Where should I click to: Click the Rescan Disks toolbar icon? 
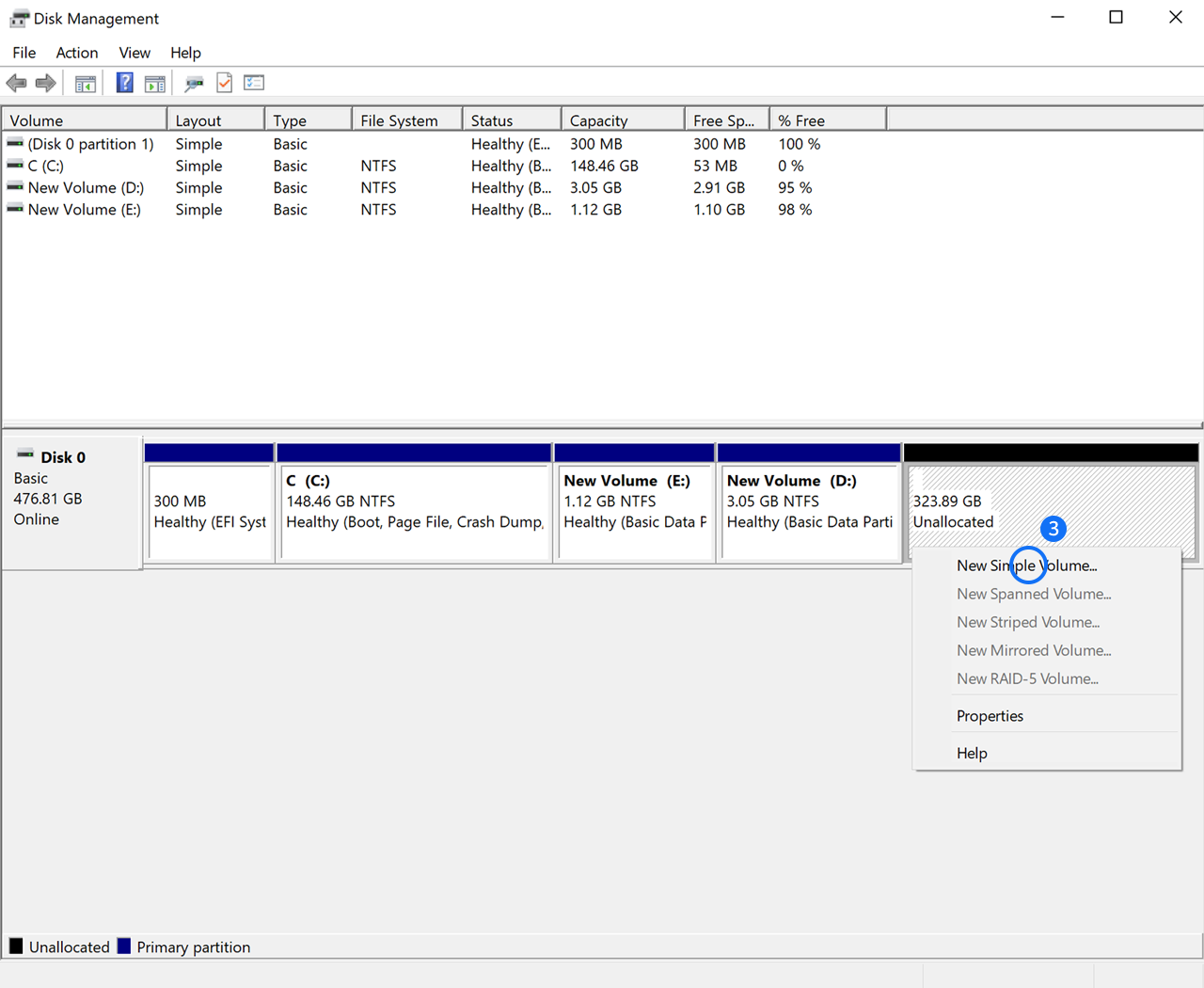pos(194,83)
